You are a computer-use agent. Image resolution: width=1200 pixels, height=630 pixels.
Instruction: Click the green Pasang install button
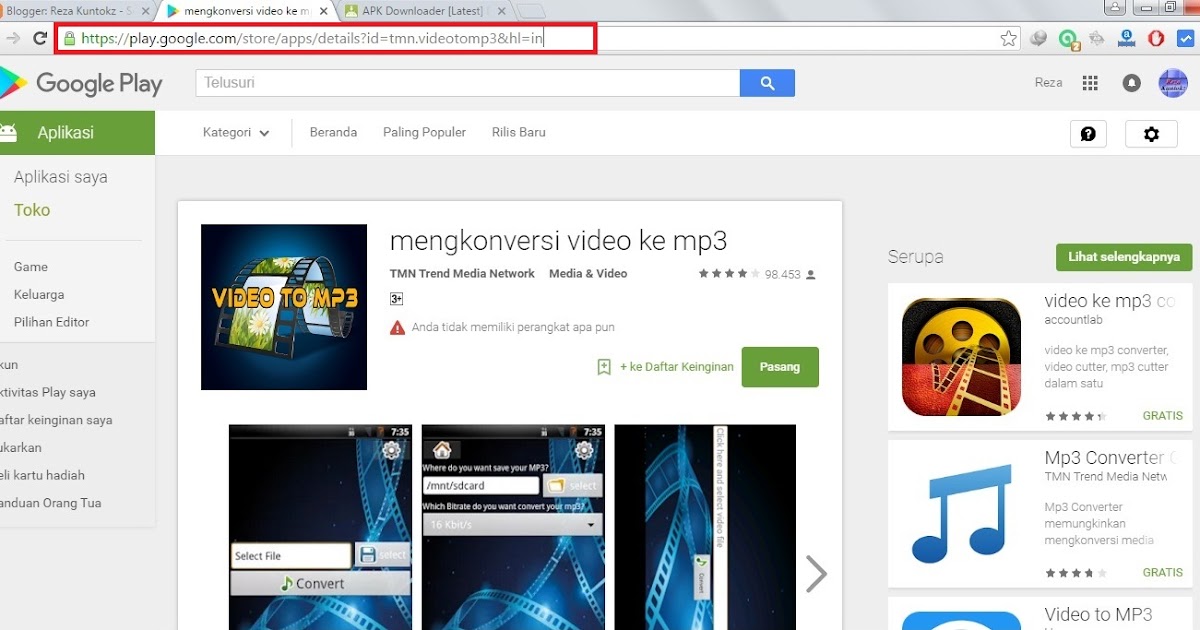[x=780, y=367]
